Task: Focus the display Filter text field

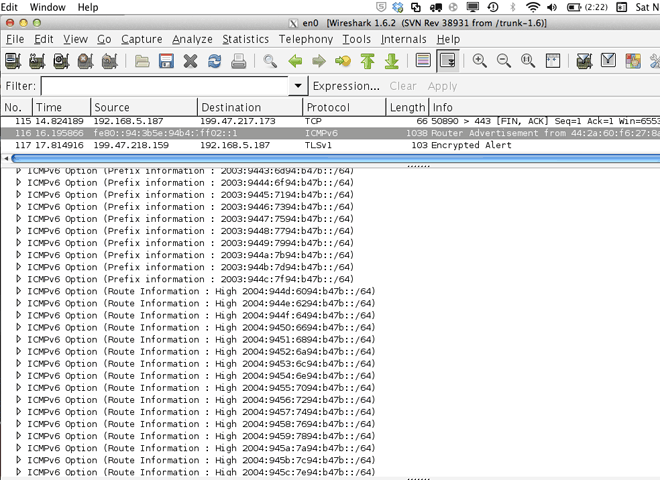Action: [x=165, y=86]
